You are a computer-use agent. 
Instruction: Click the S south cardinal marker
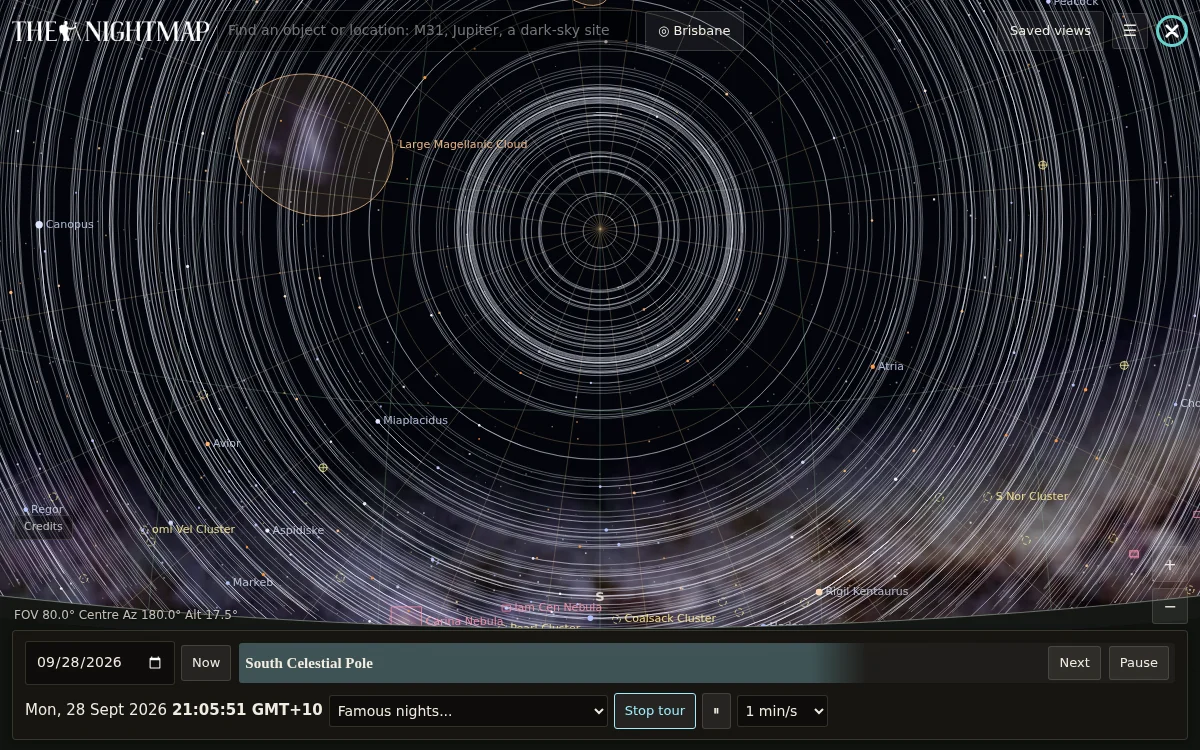(600, 597)
